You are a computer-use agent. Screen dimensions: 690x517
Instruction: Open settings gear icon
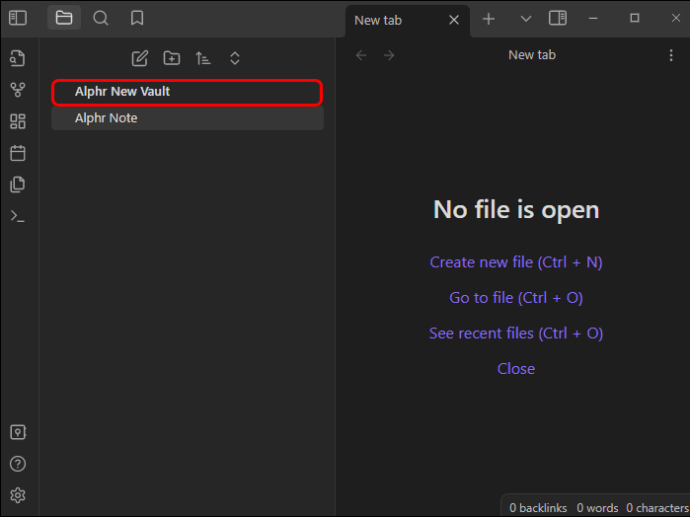click(x=18, y=495)
